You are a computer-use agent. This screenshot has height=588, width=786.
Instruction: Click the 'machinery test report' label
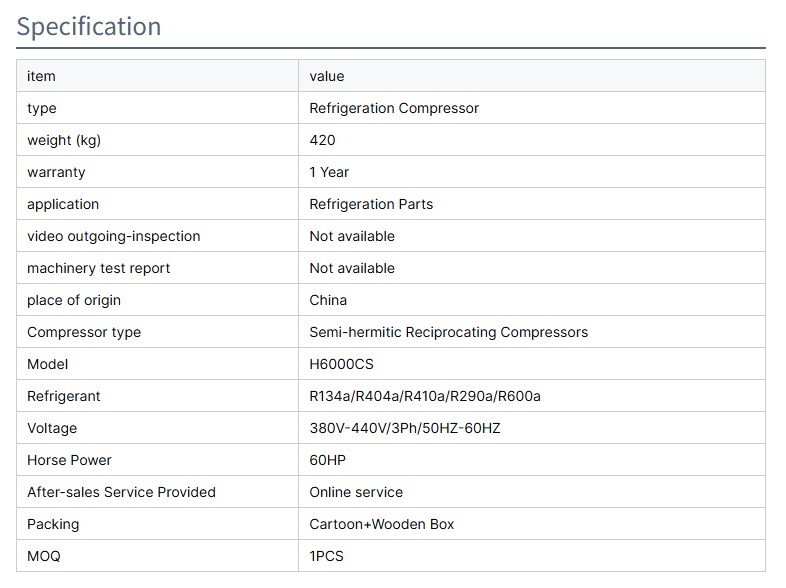[99, 268]
